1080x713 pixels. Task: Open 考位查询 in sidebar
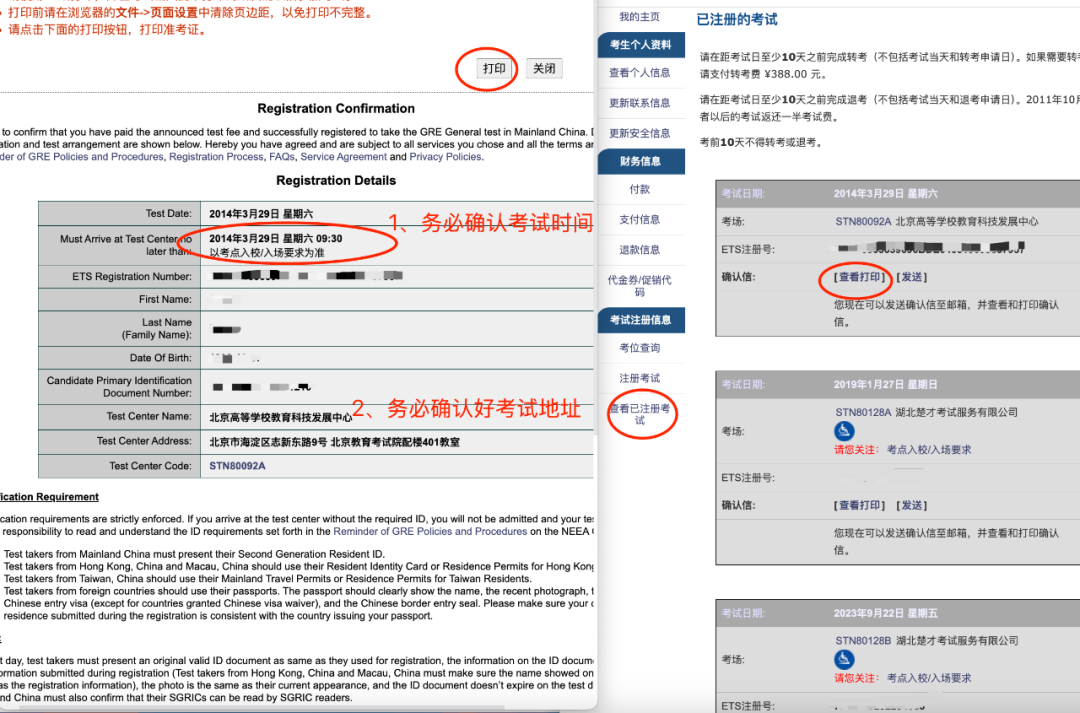[639, 348]
